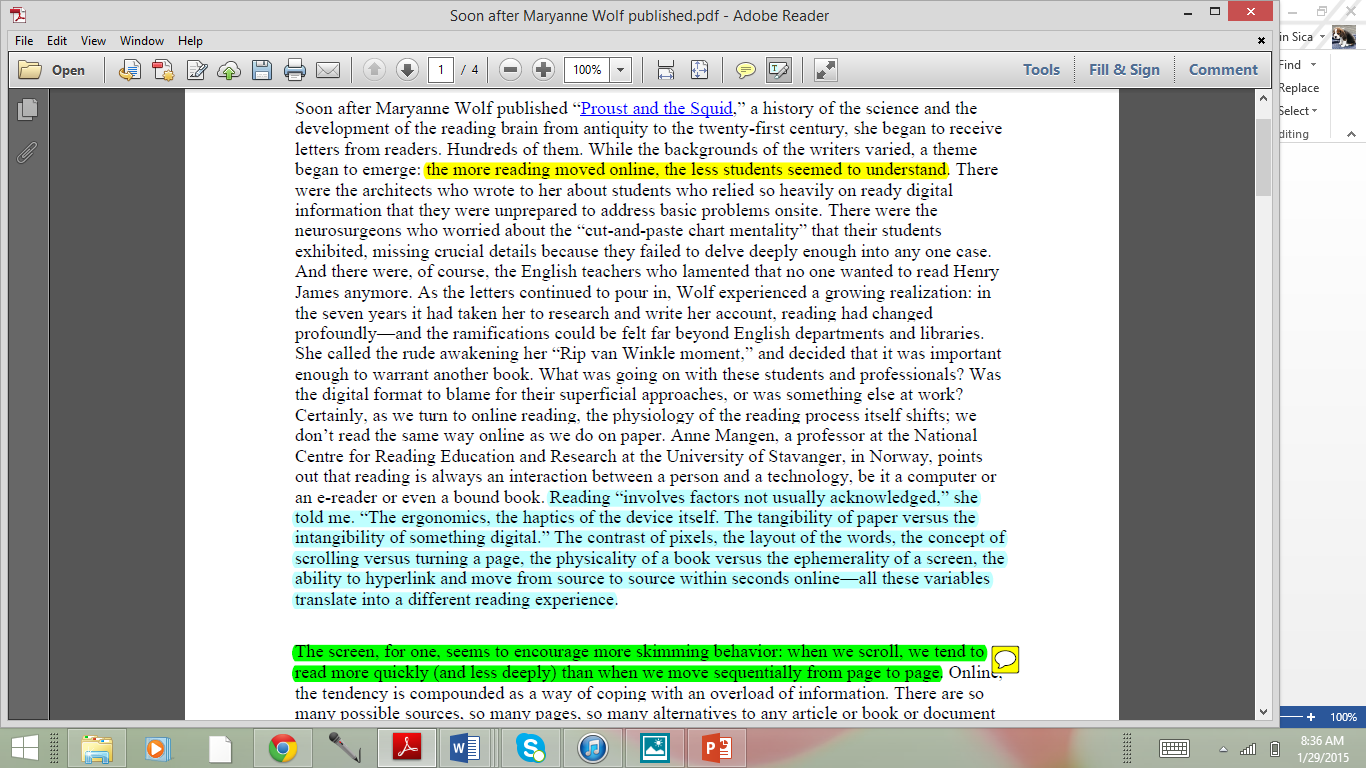Click the 100% zoom level in Word
The height and width of the screenshot is (768, 1366).
(1343, 718)
